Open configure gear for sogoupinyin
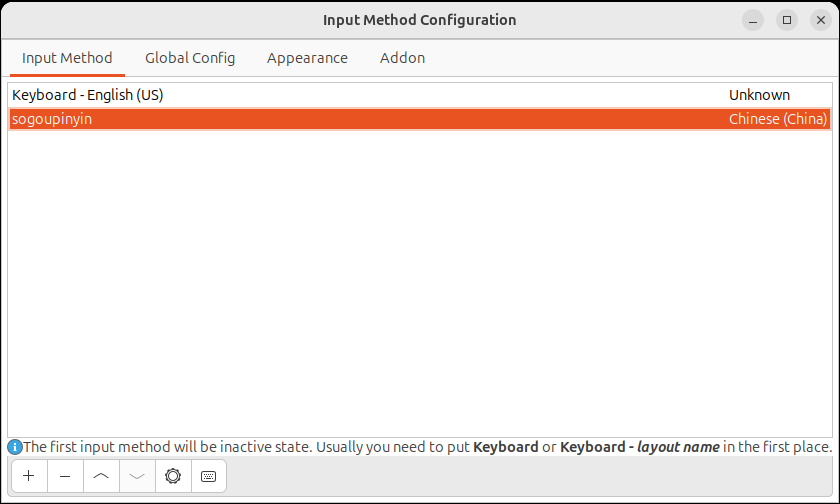This screenshot has width=840, height=504. 173,476
